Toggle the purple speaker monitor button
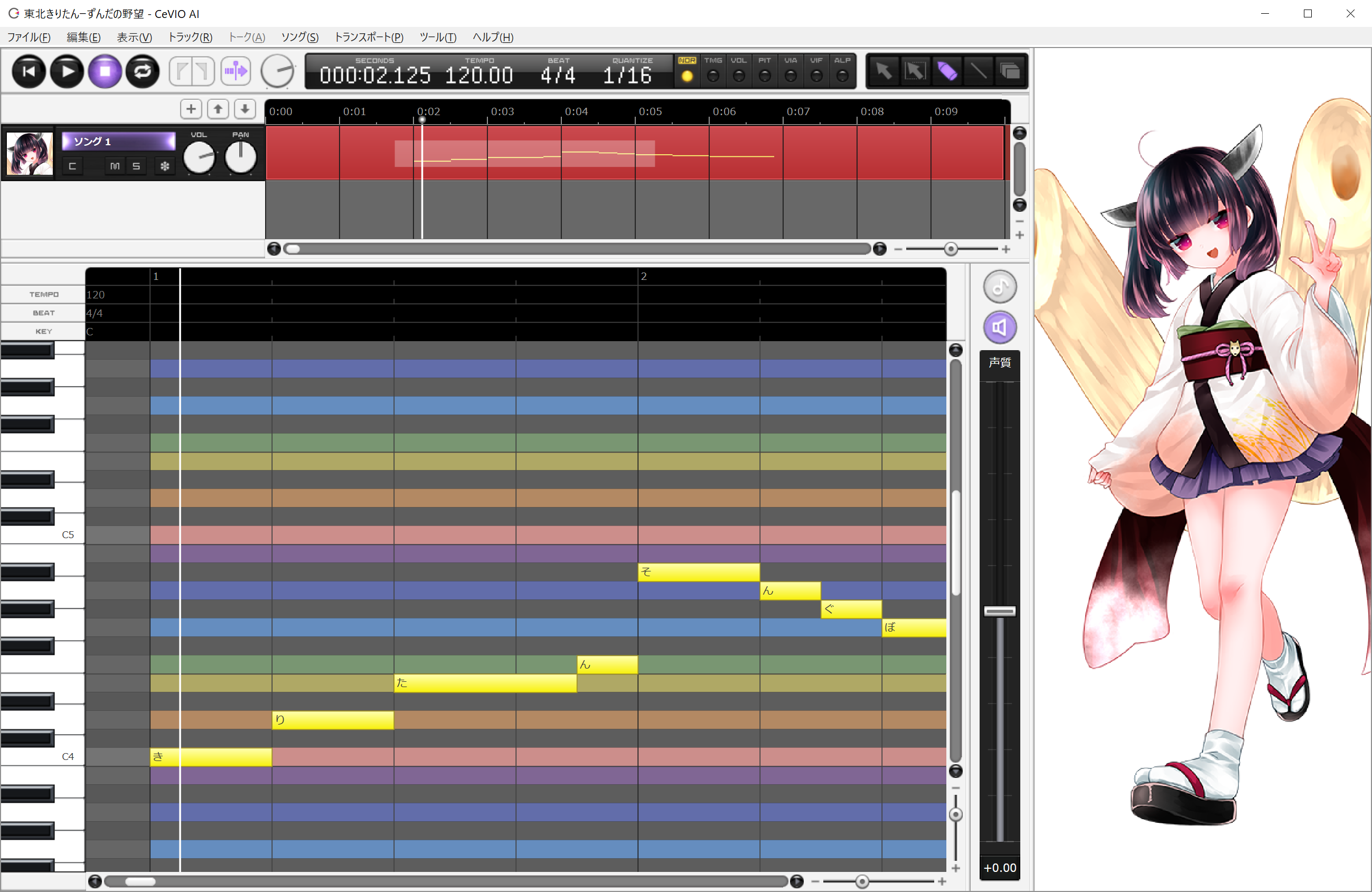Image resolution: width=1372 pixels, height=892 pixels. [1000, 327]
